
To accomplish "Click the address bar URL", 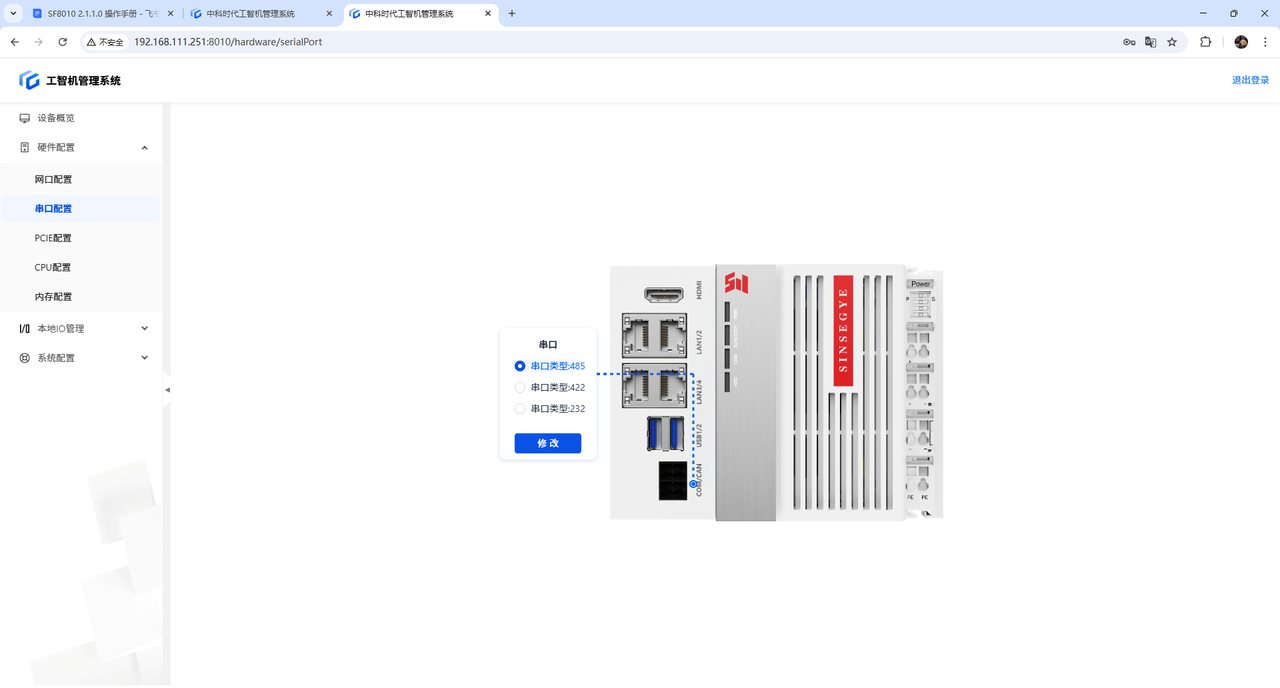I will point(228,42).
